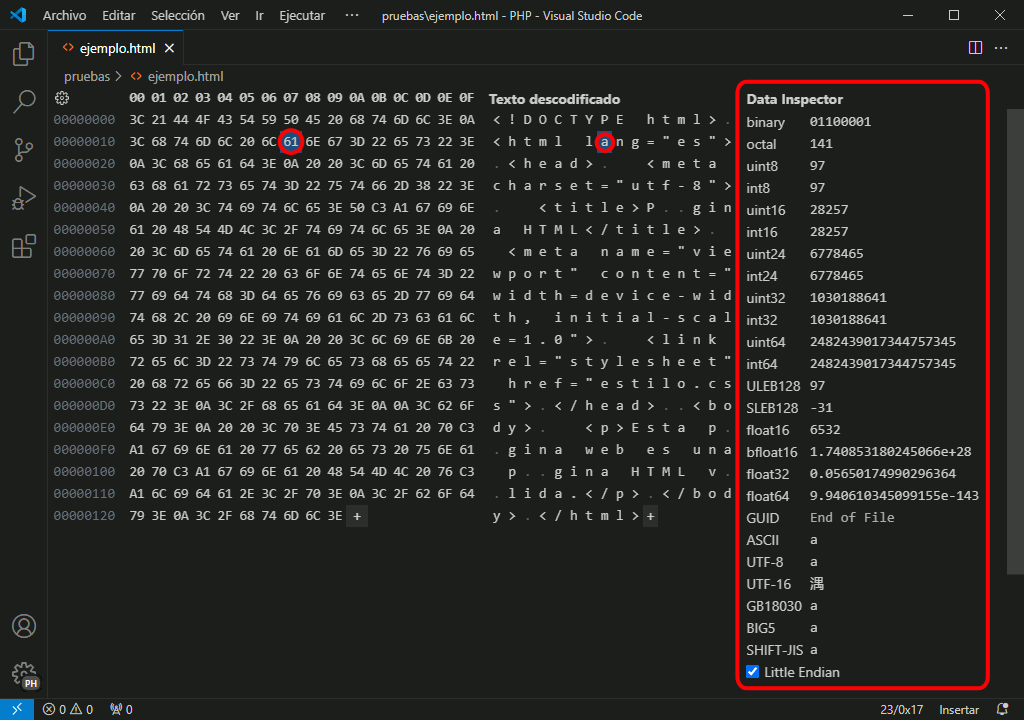This screenshot has width=1024, height=720.
Task: Open the Explorer view in activity bar
Action: [24, 54]
